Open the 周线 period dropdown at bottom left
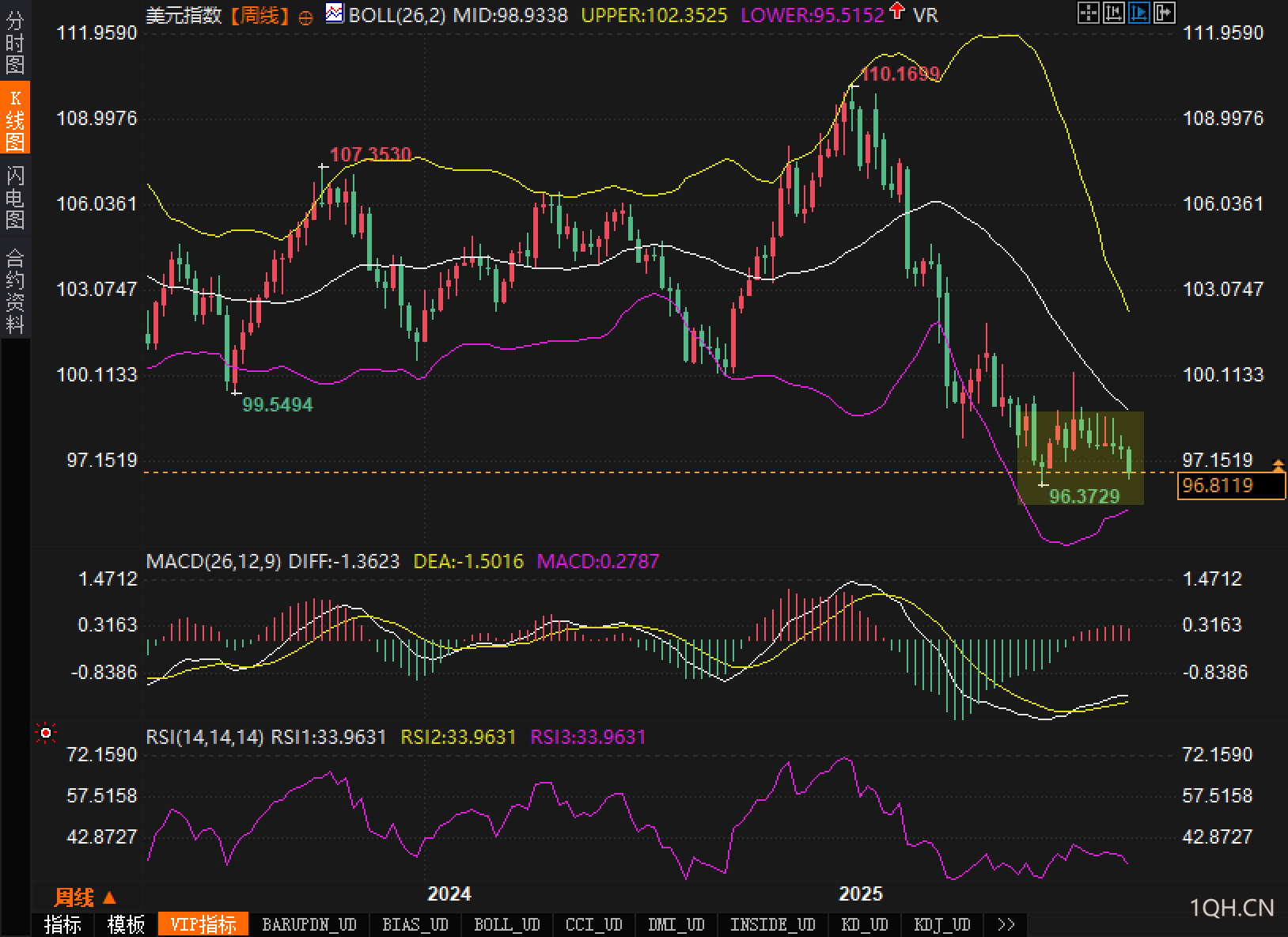This screenshot has width=1288, height=937. 85,897
